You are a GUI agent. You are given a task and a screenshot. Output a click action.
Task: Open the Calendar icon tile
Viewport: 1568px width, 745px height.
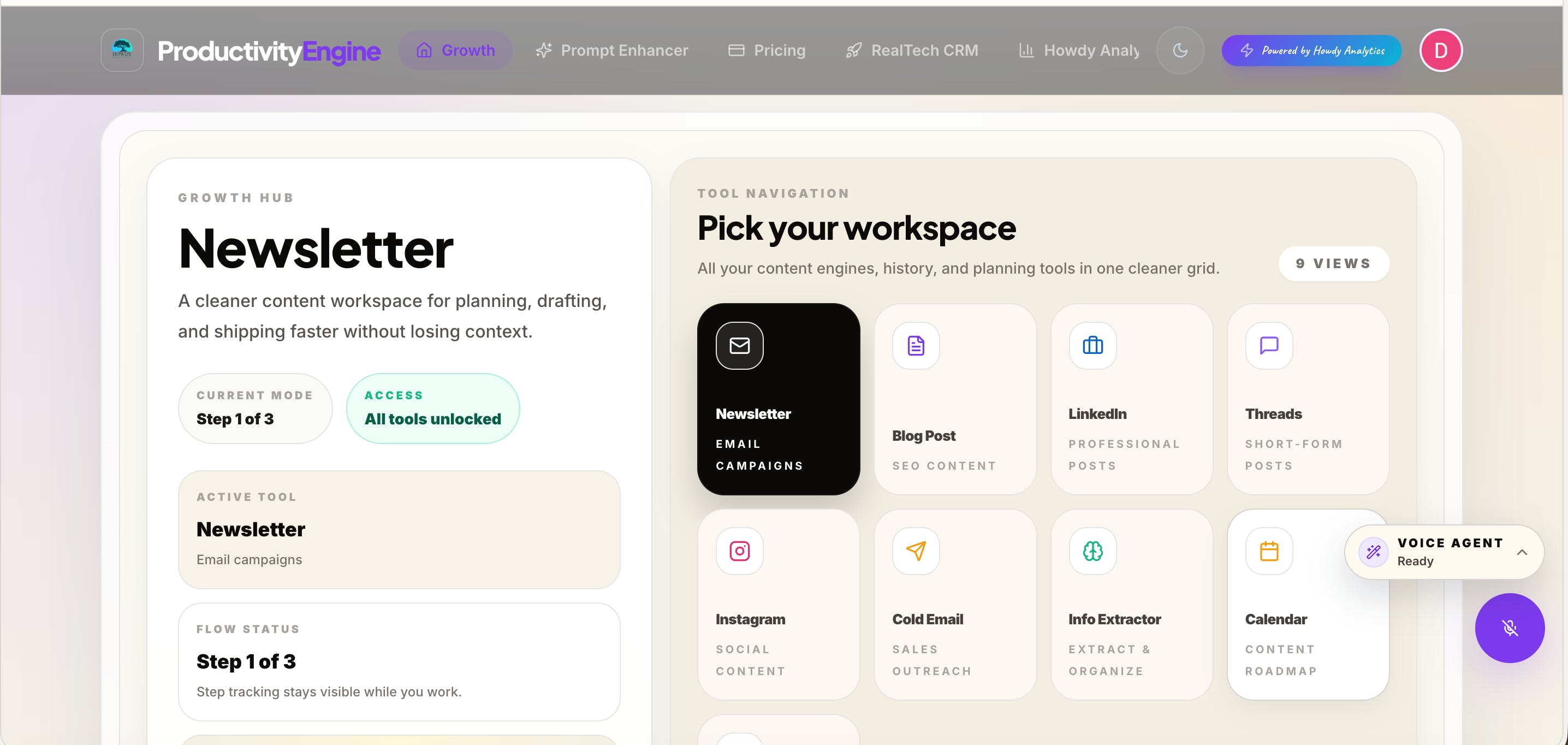tap(1268, 551)
